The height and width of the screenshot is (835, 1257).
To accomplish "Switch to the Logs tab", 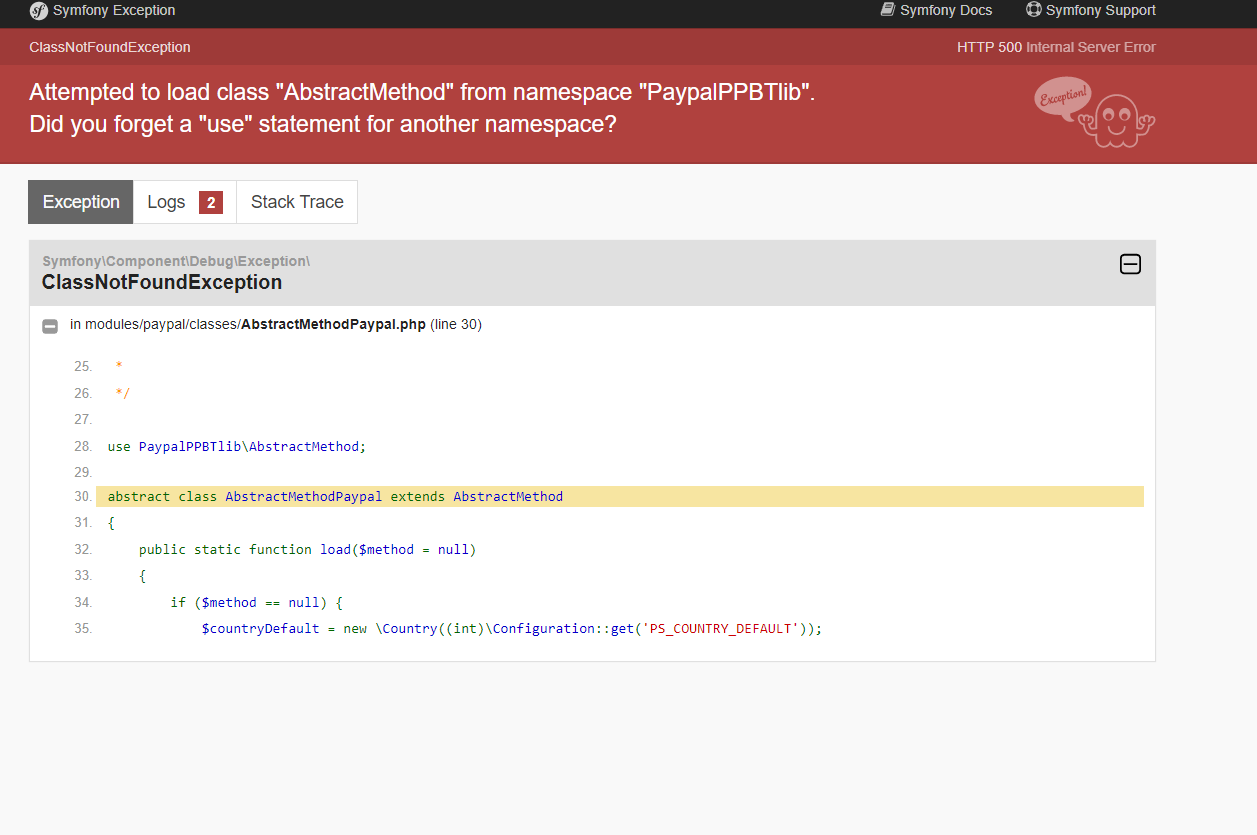I will [185, 202].
